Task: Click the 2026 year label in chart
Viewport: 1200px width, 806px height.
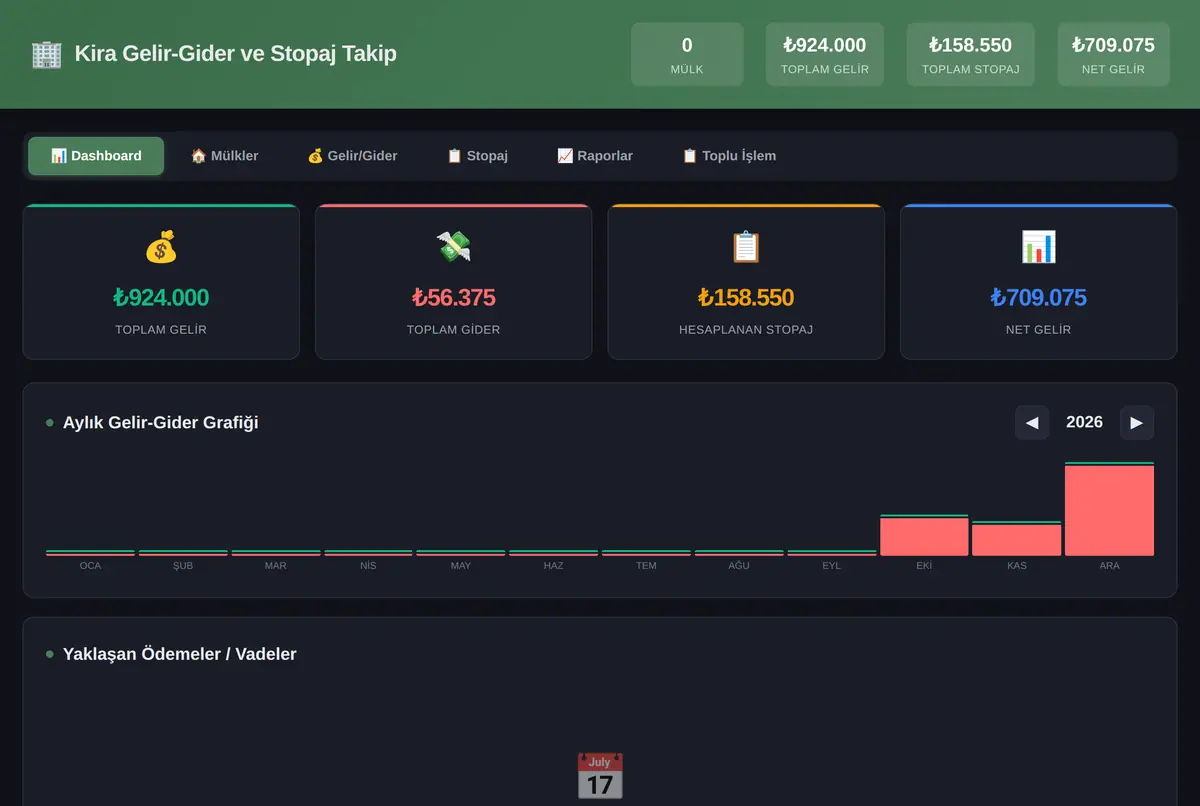Action: pyautogui.click(x=1085, y=422)
